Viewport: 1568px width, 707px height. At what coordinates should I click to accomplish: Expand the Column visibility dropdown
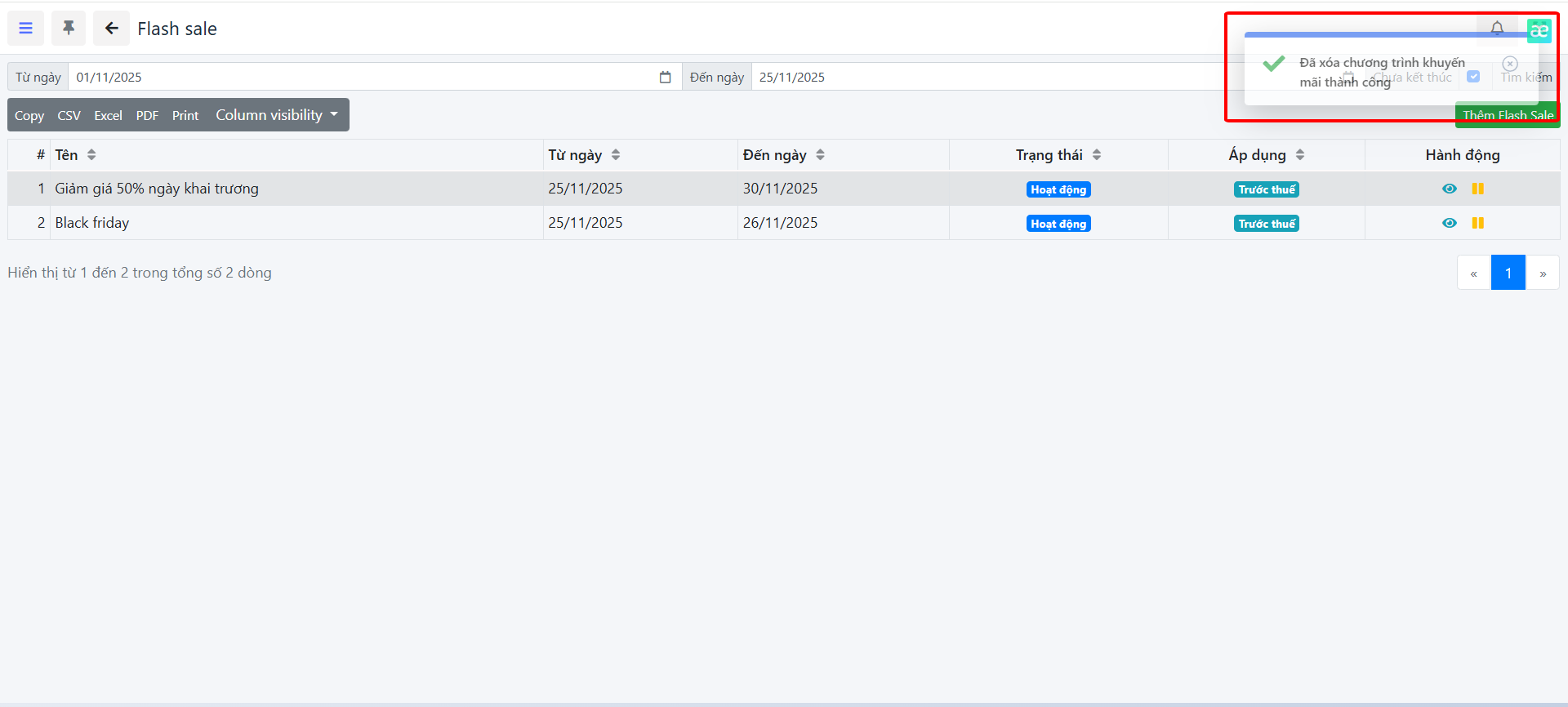point(276,115)
